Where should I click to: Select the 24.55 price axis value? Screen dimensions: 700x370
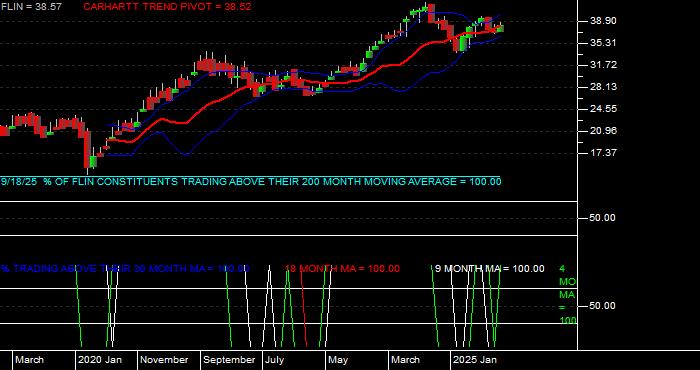(x=603, y=109)
